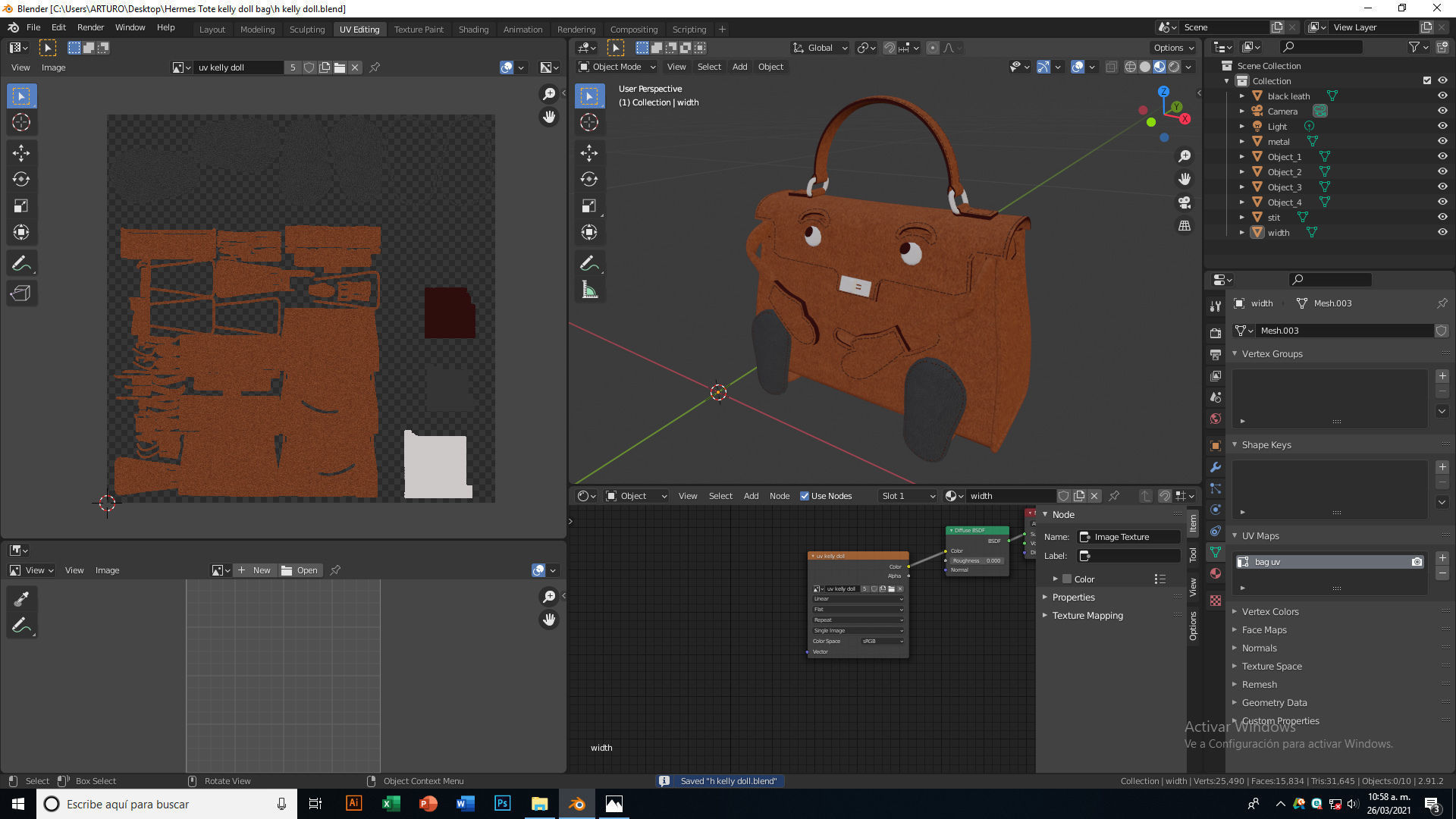Expand the Geometry Data panel
This screenshot has height=819, width=1456.
[x=1274, y=702]
